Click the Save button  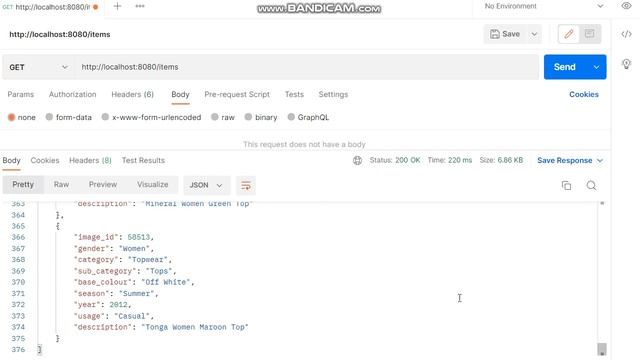click(x=505, y=34)
